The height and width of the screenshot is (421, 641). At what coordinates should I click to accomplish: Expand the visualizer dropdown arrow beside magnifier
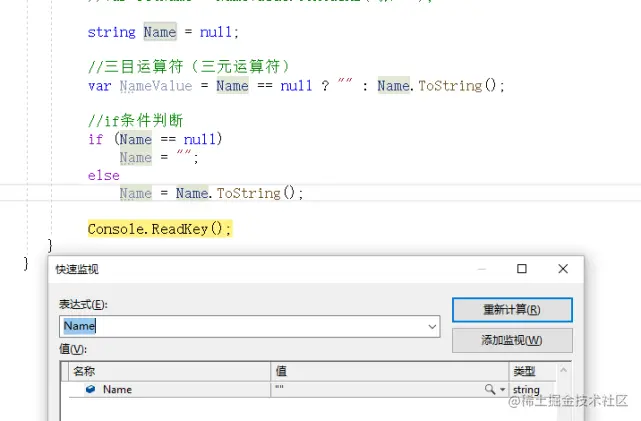click(502, 390)
